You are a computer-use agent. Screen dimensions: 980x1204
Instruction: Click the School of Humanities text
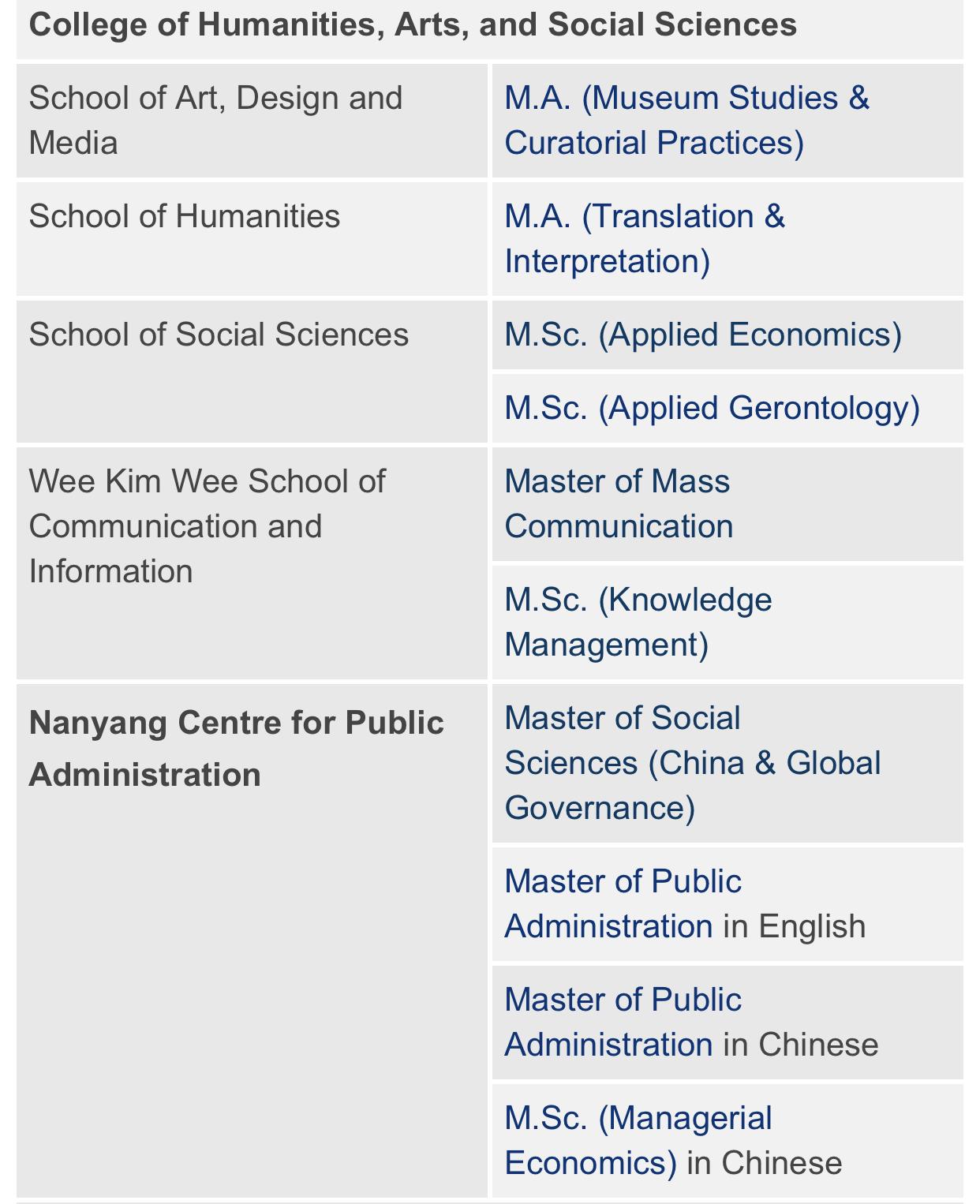click(x=185, y=216)
